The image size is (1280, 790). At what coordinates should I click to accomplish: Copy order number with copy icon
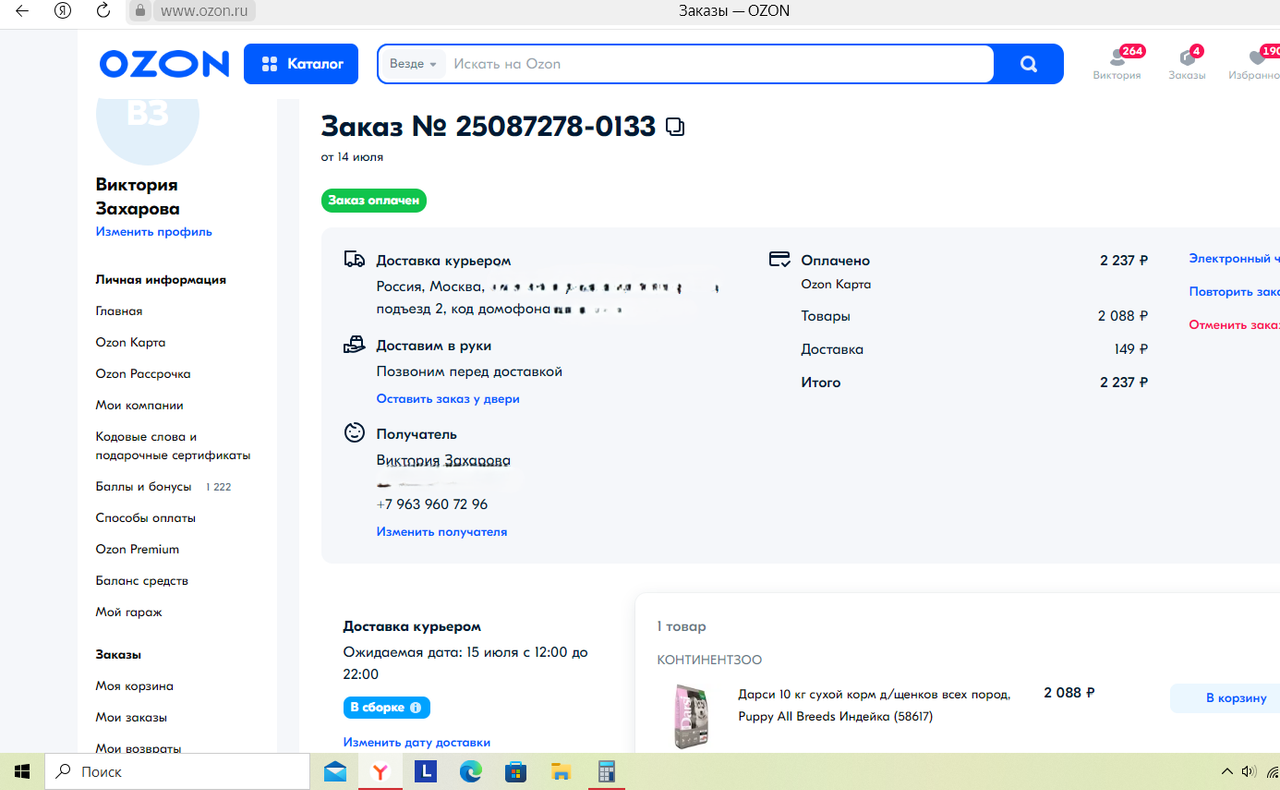point(675,127)
